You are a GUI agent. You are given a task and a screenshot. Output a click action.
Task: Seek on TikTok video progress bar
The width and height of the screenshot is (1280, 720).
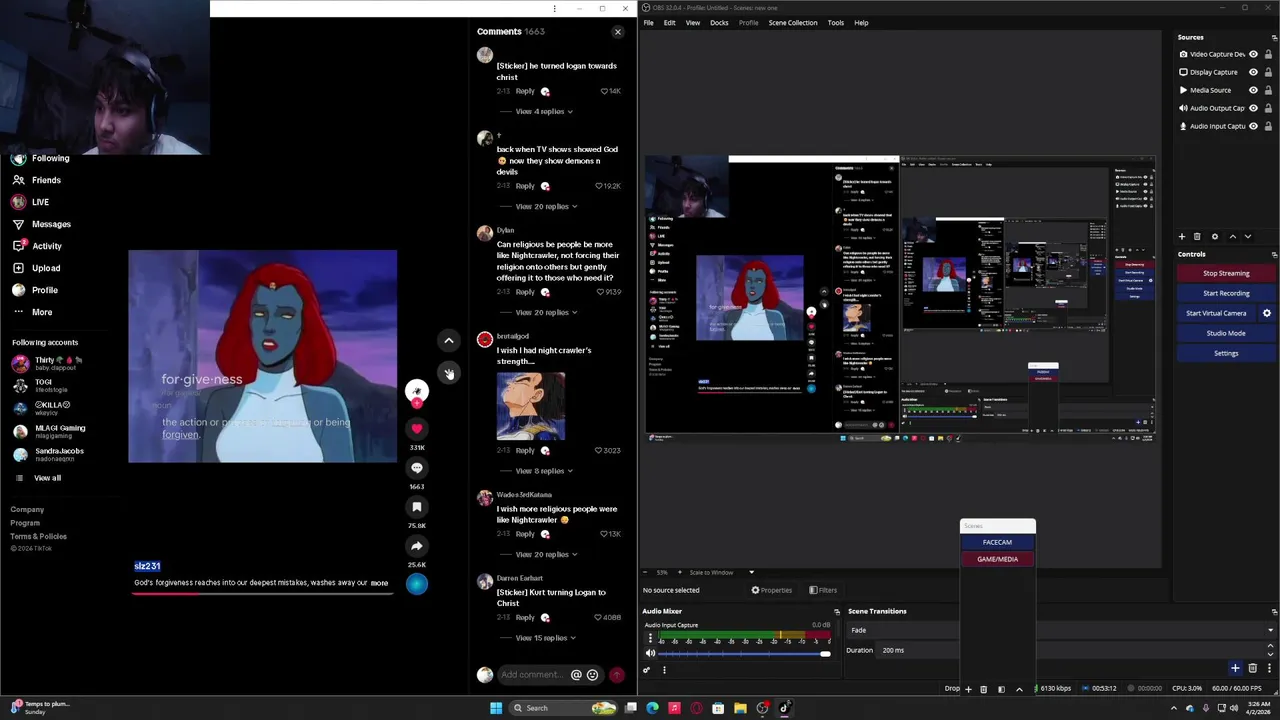click(x=263, y=593)
